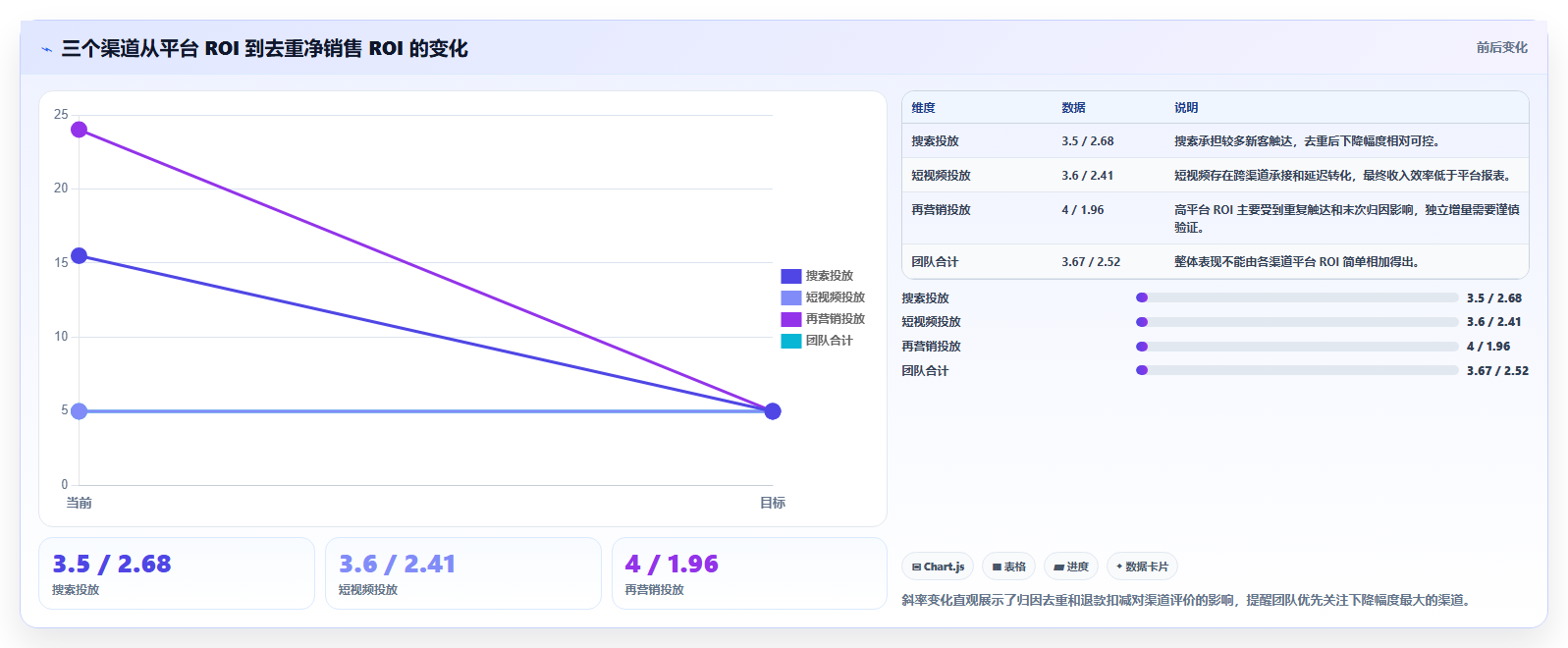
Task: Click progress value 3.67 / 2.52
Action: (x=1497, y=371)
